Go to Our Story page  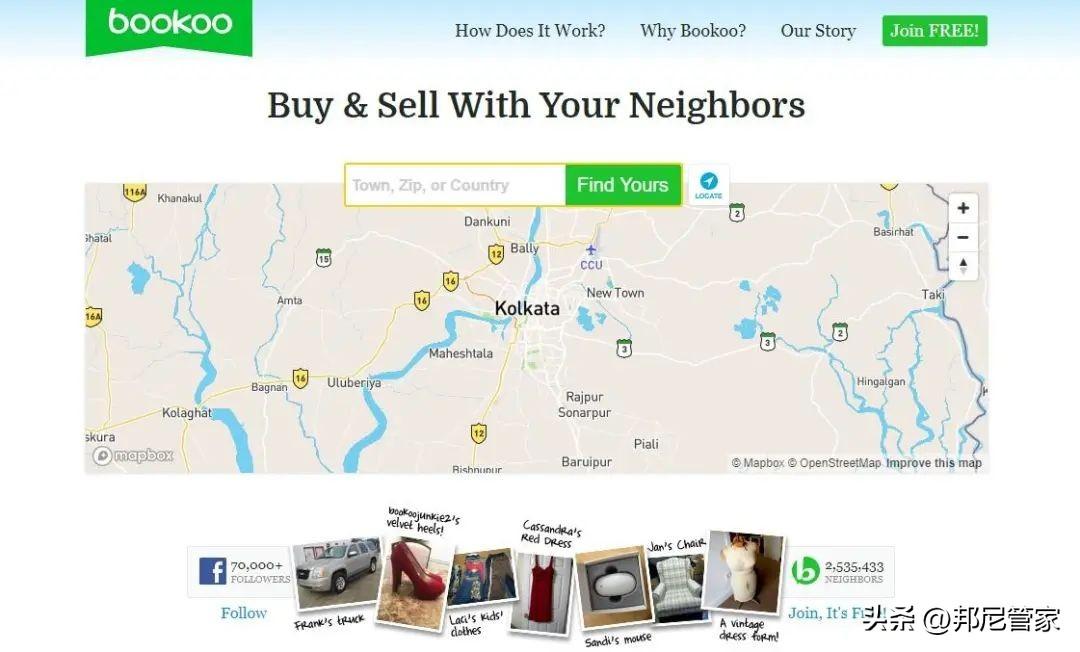click(818, 31)
